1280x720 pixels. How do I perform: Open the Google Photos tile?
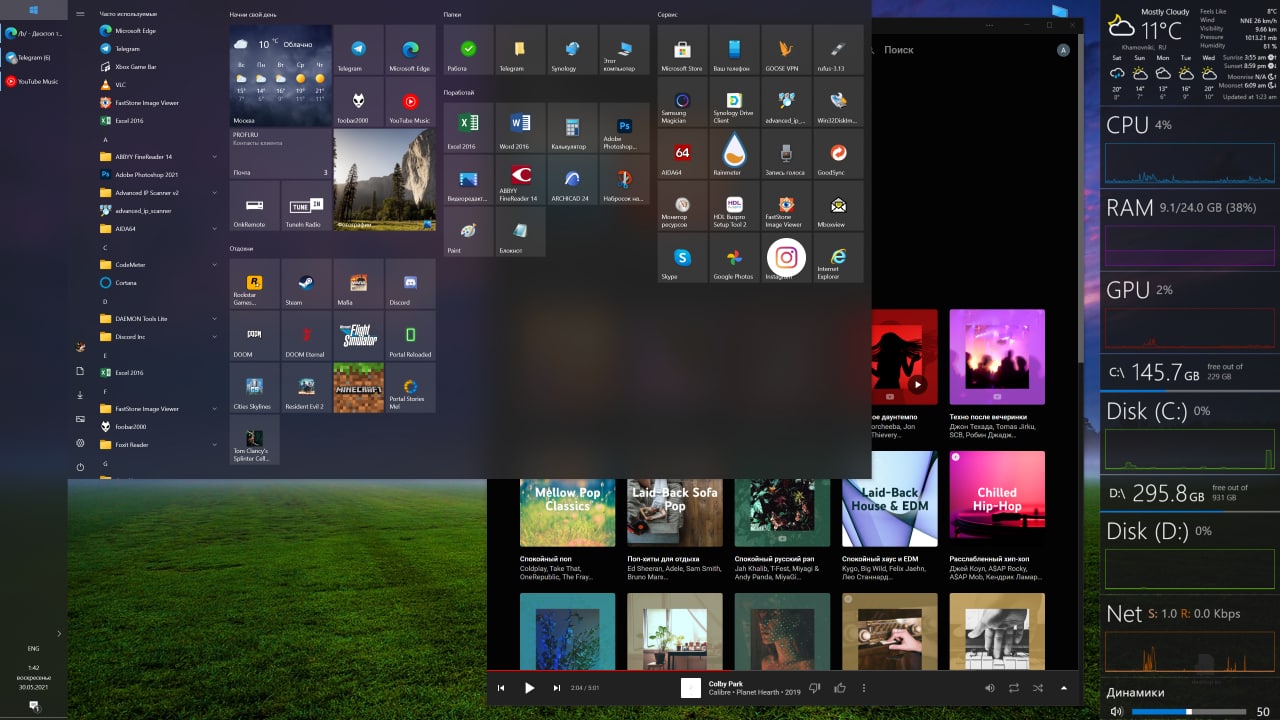pos(734,258)
